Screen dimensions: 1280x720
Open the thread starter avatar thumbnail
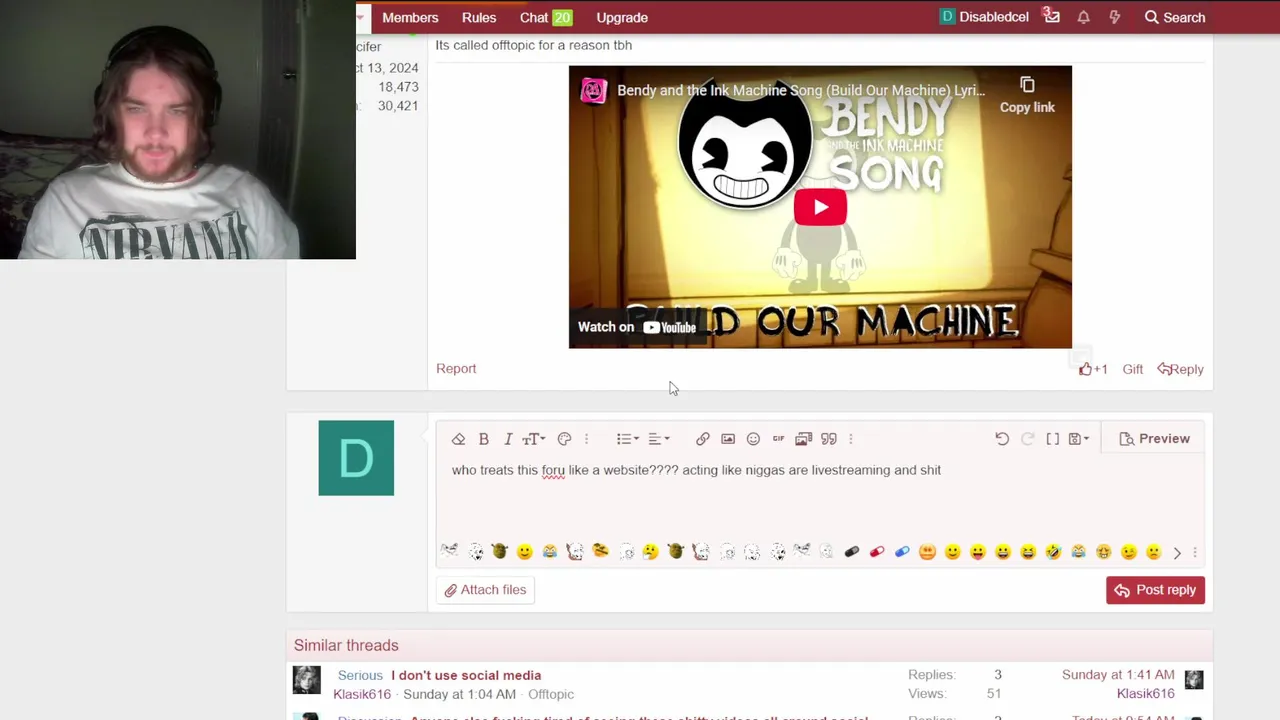click(307, 680)
